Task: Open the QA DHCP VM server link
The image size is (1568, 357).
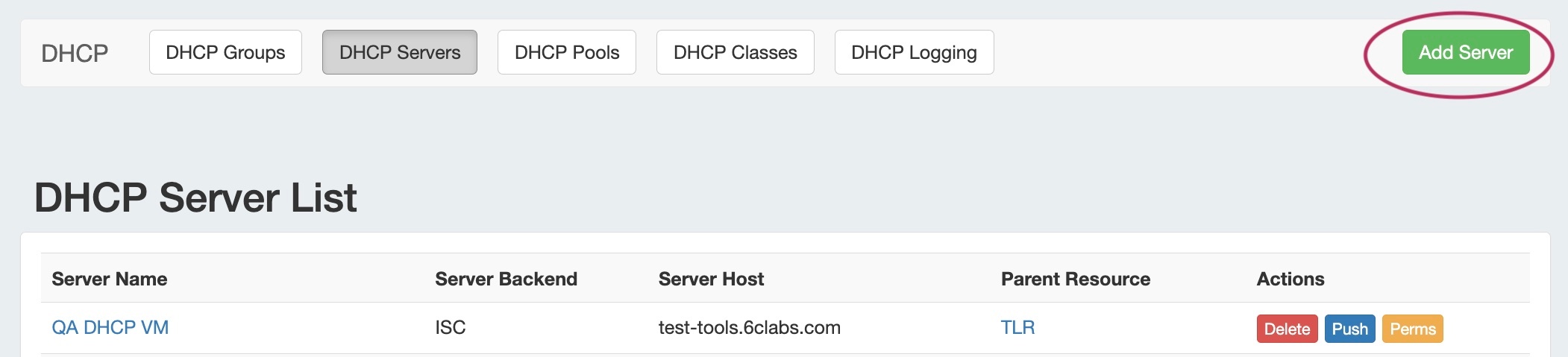Action: click(x=110, y=327)
